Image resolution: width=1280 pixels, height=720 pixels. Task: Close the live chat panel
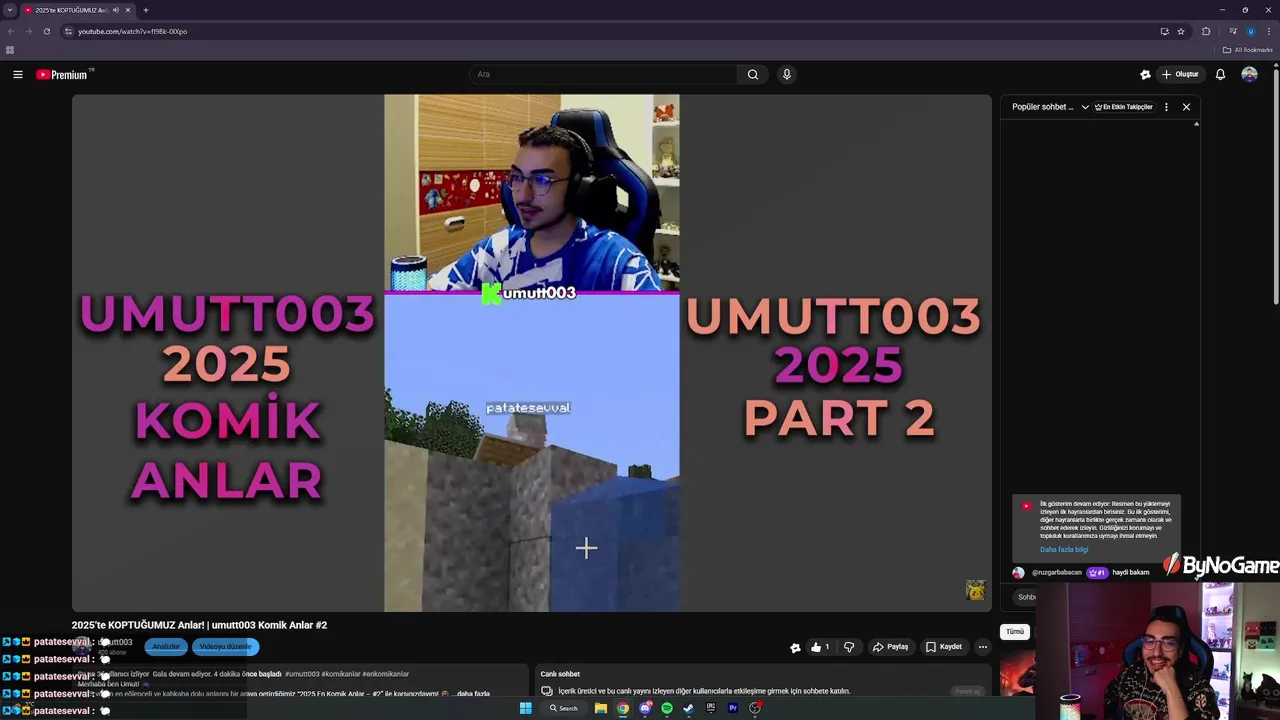[x=1186, y=107]
